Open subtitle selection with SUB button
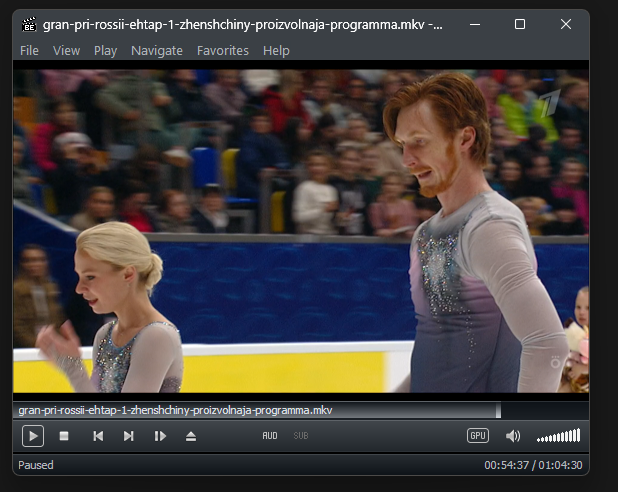Image resolution: width=618 pixels, height=492 pixels. (301, 436)
